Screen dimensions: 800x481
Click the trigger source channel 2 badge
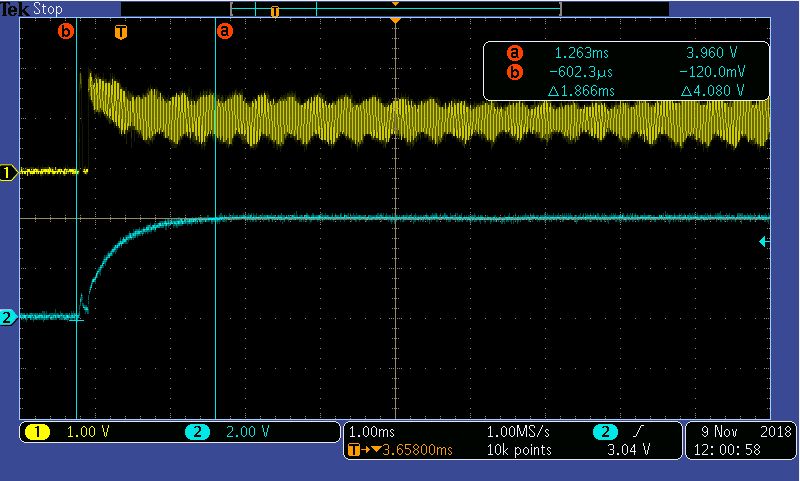click(605, 432)
